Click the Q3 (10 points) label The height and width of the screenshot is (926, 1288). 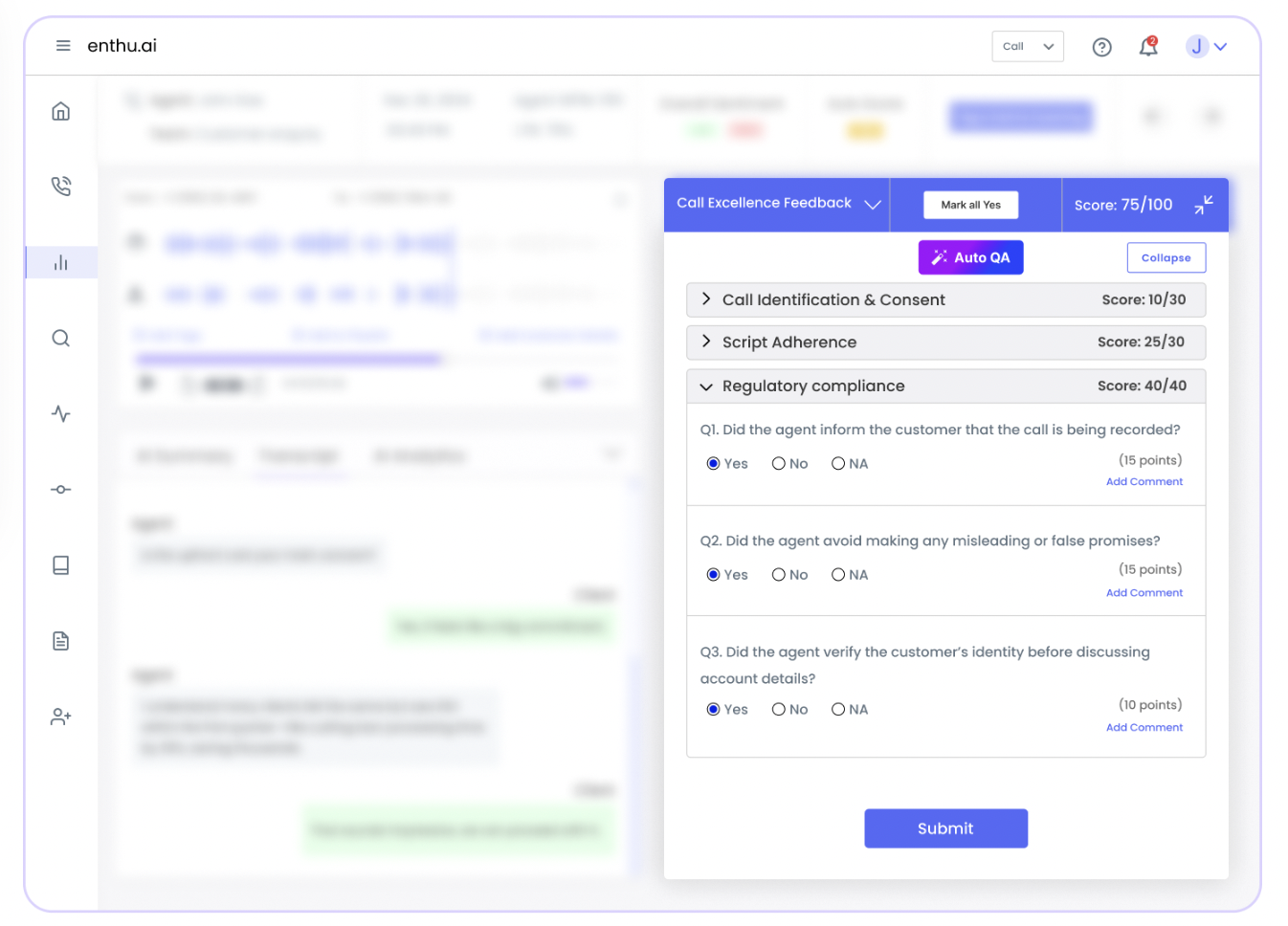pyautogui.click(x=1150, y=705)
